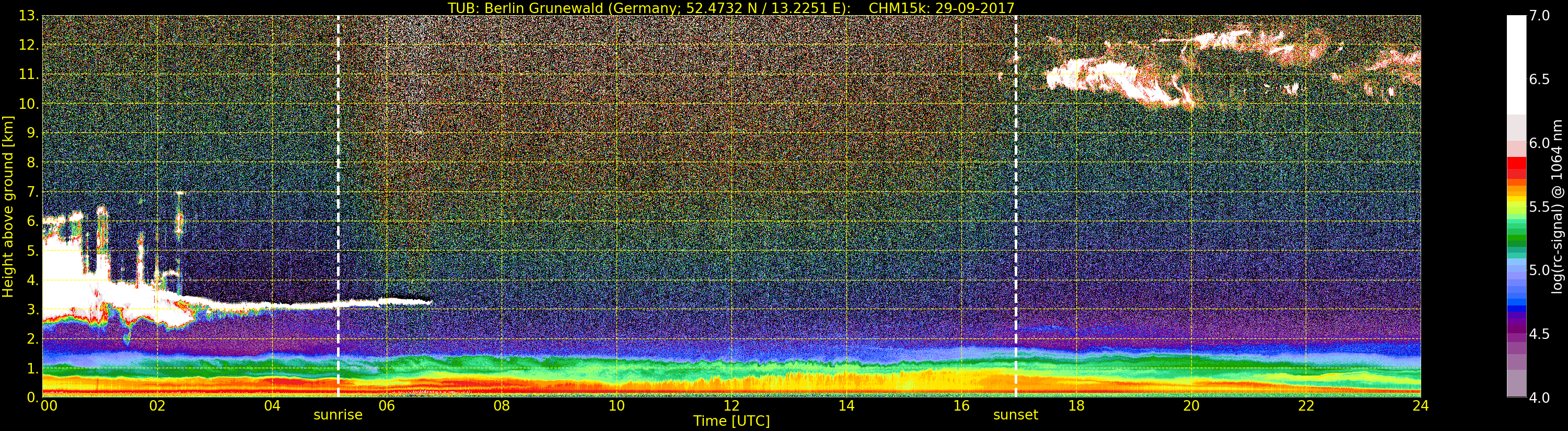Screen dimensions: 1568x431
Task: Click the "10" time axis tick label
Action: 617,406
